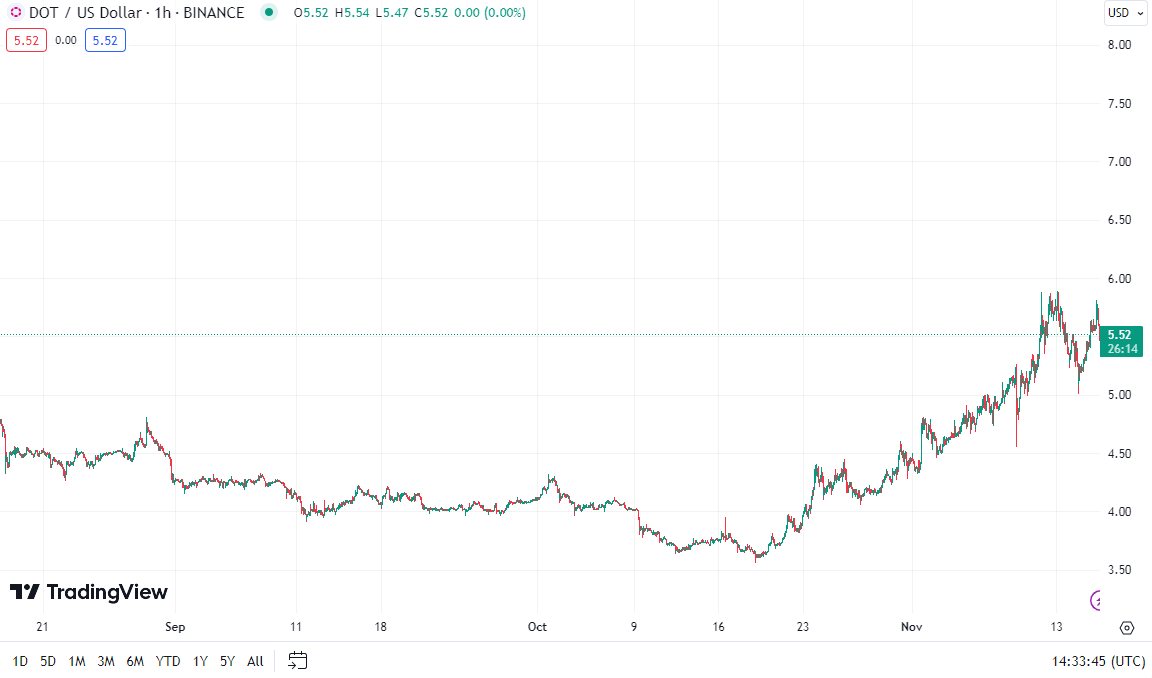The image size is (1152, 678).
Task: Select the YTD range
Action: coord(168,661)
